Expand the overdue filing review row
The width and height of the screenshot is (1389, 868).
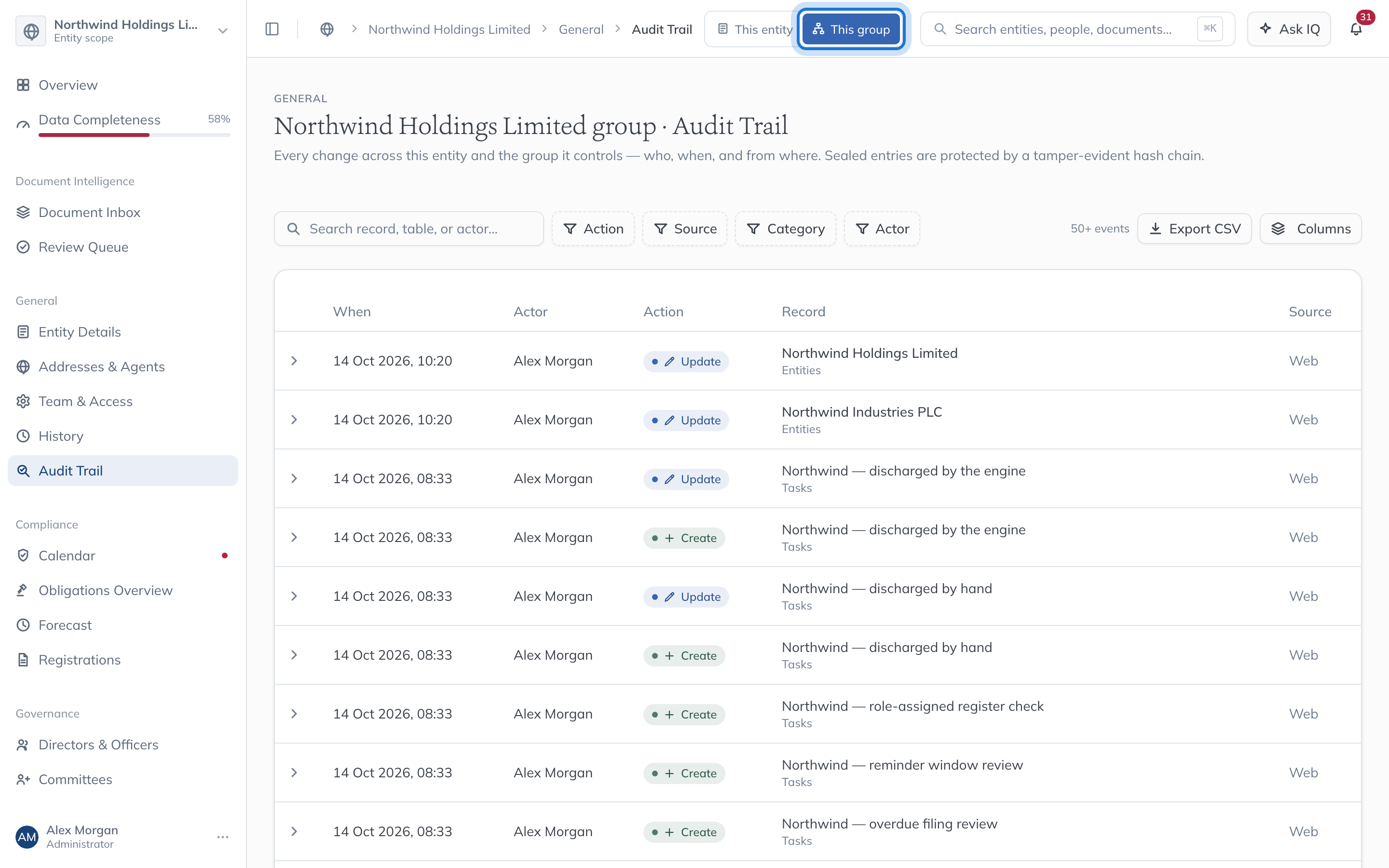(x=294, y=831)
